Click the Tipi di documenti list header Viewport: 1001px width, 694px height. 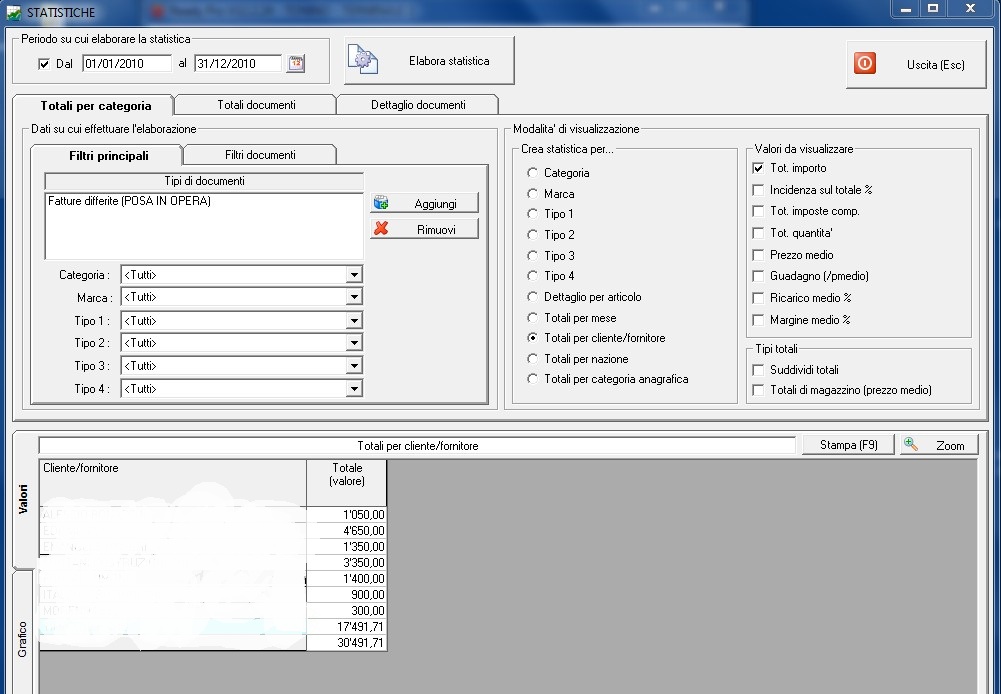(204, 181)
